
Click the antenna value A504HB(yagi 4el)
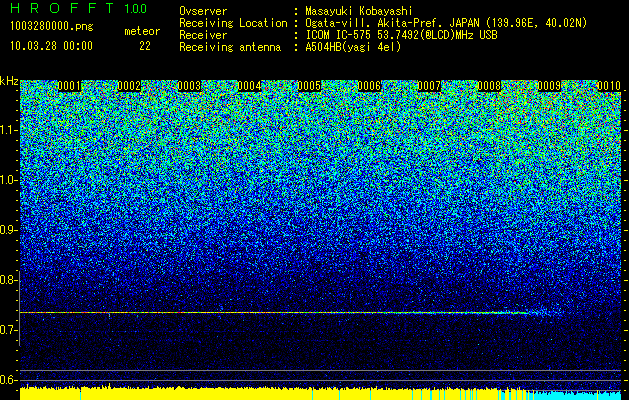(353, 47)
